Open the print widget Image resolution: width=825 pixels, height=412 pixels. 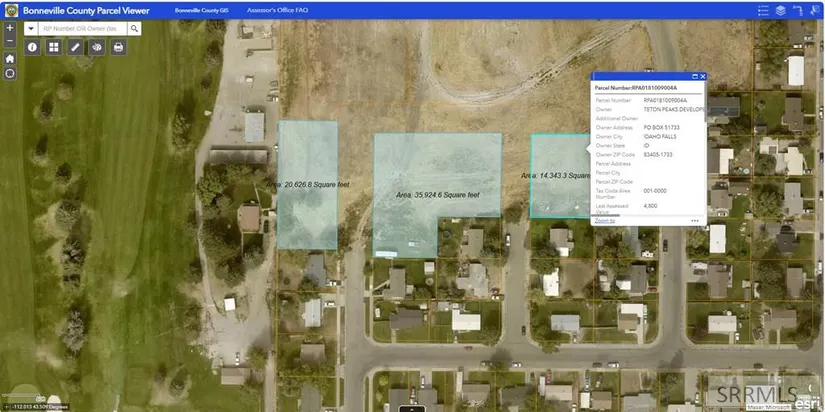tap(118, 47)
